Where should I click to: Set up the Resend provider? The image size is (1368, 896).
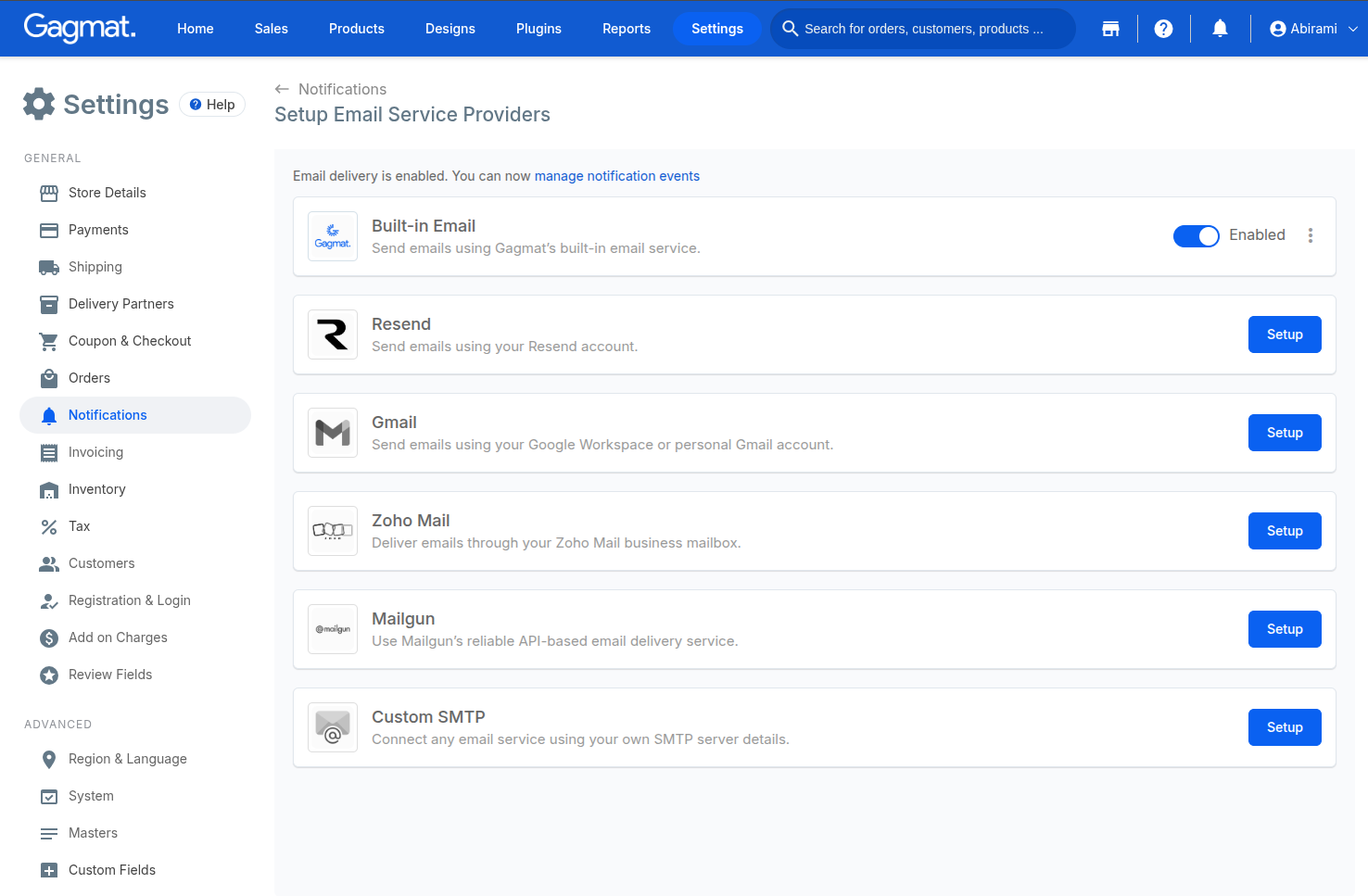click(1285, 334)
